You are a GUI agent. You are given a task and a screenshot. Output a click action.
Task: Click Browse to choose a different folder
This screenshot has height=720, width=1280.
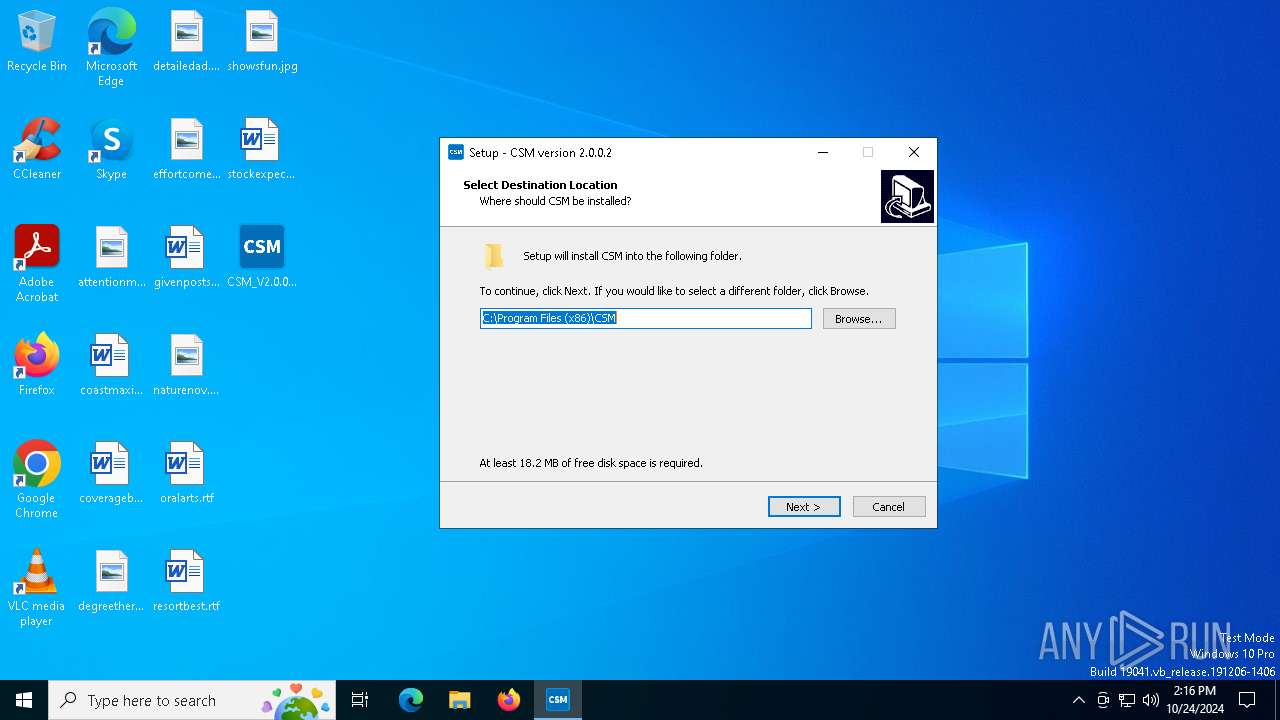click(859, 319)
